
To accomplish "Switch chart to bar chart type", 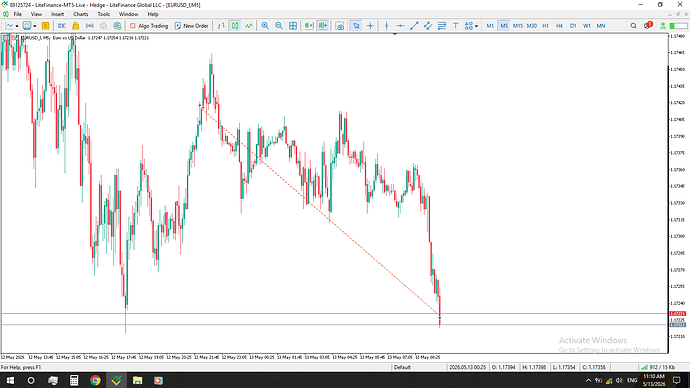I will coord(221,26).
